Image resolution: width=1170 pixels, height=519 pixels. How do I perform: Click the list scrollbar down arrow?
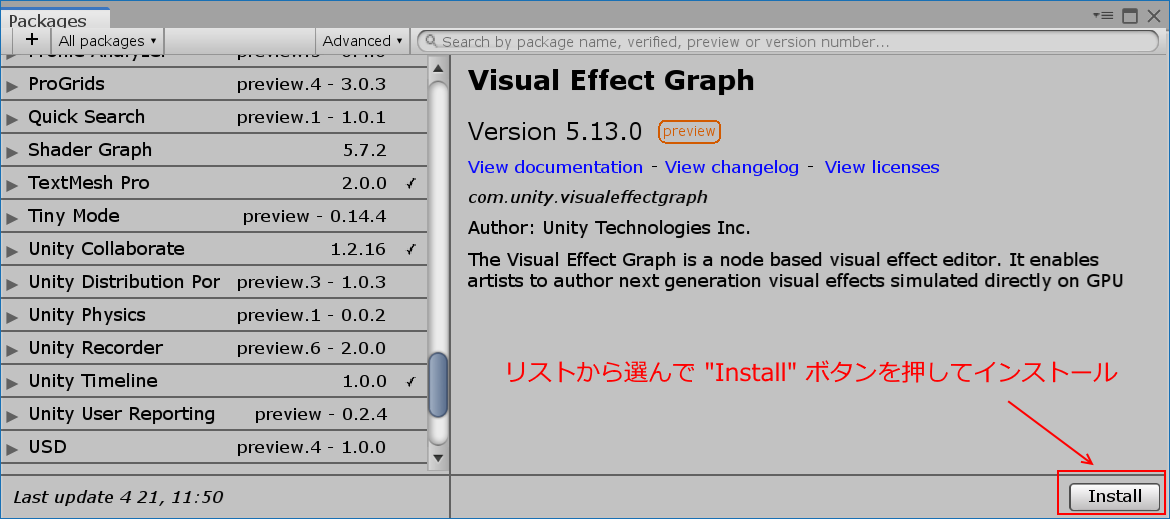pos(439,458)
